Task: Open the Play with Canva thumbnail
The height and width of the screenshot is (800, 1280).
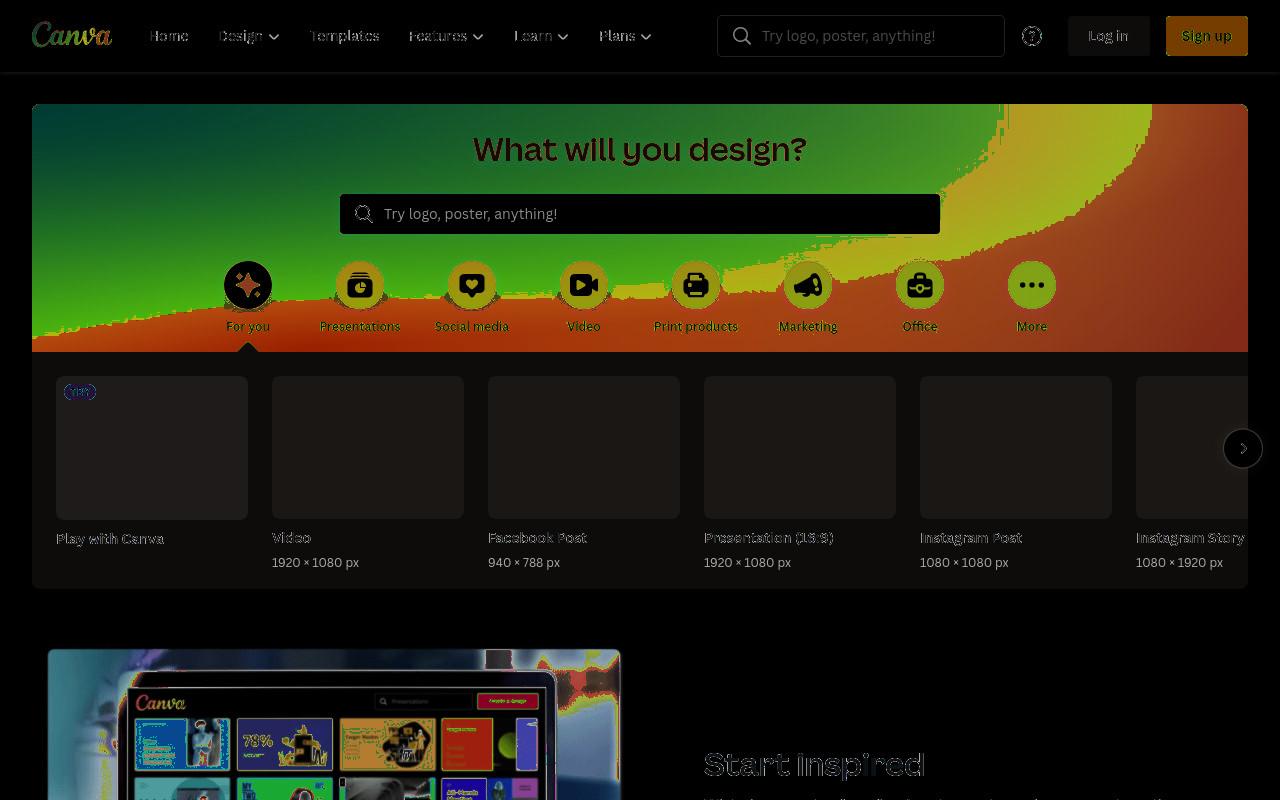Action: point(152,448)
